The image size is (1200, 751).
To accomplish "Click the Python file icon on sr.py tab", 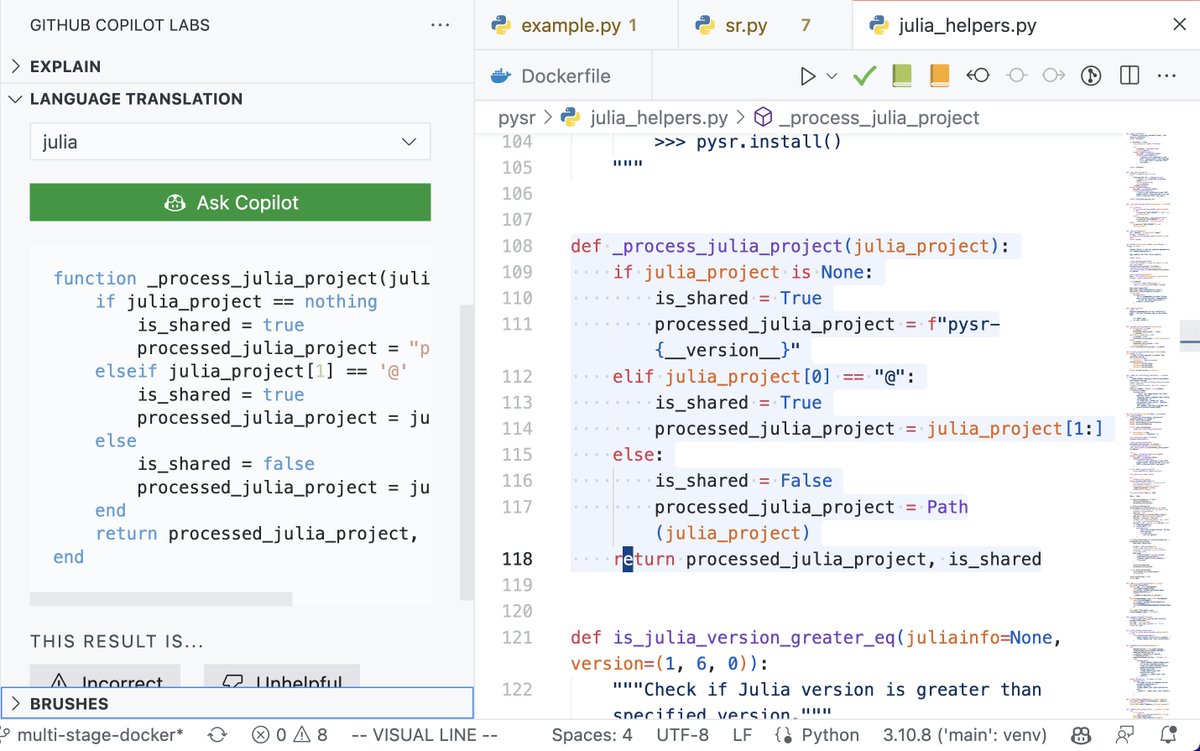I will tap(705, 26).
